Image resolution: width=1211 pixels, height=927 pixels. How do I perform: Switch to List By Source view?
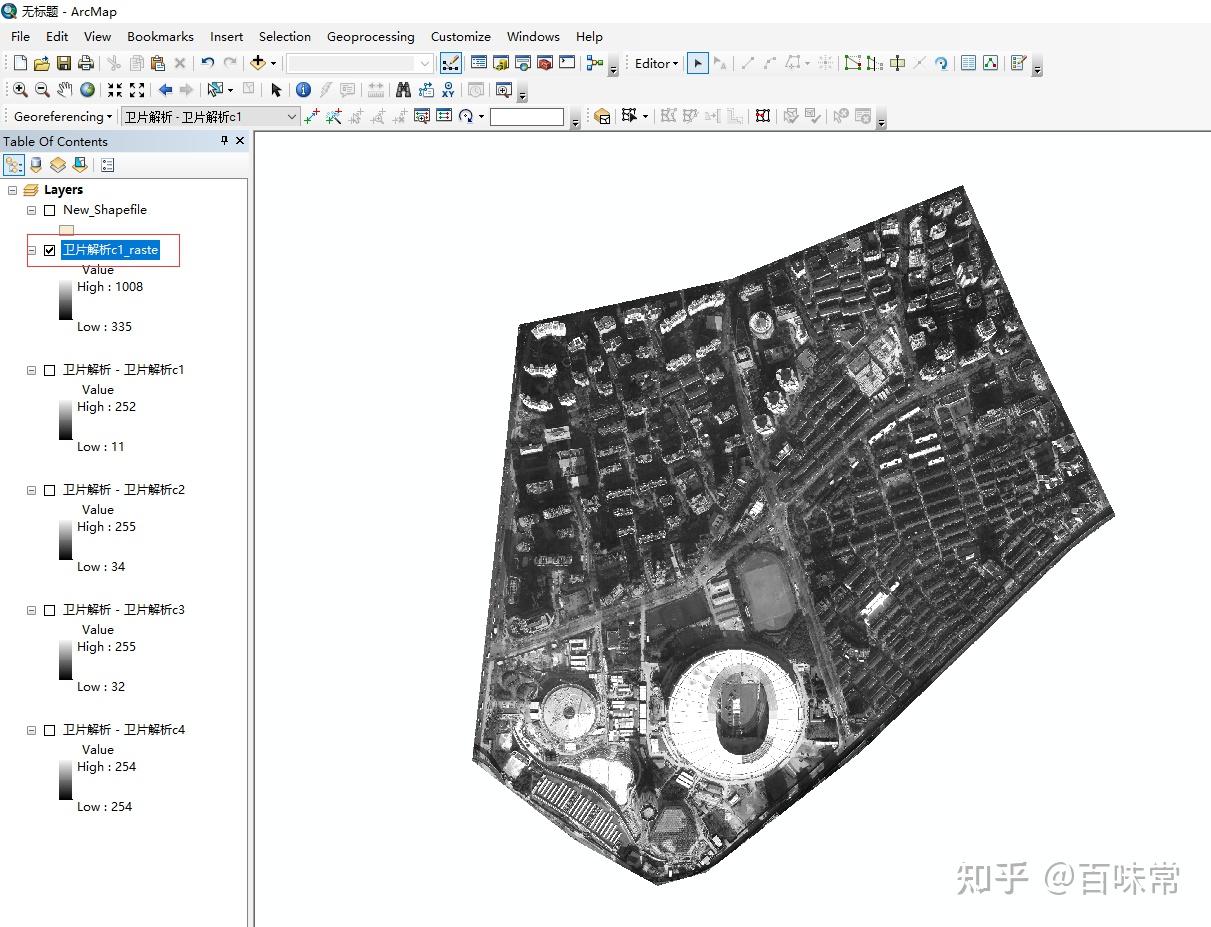click(x=36, y=165)
